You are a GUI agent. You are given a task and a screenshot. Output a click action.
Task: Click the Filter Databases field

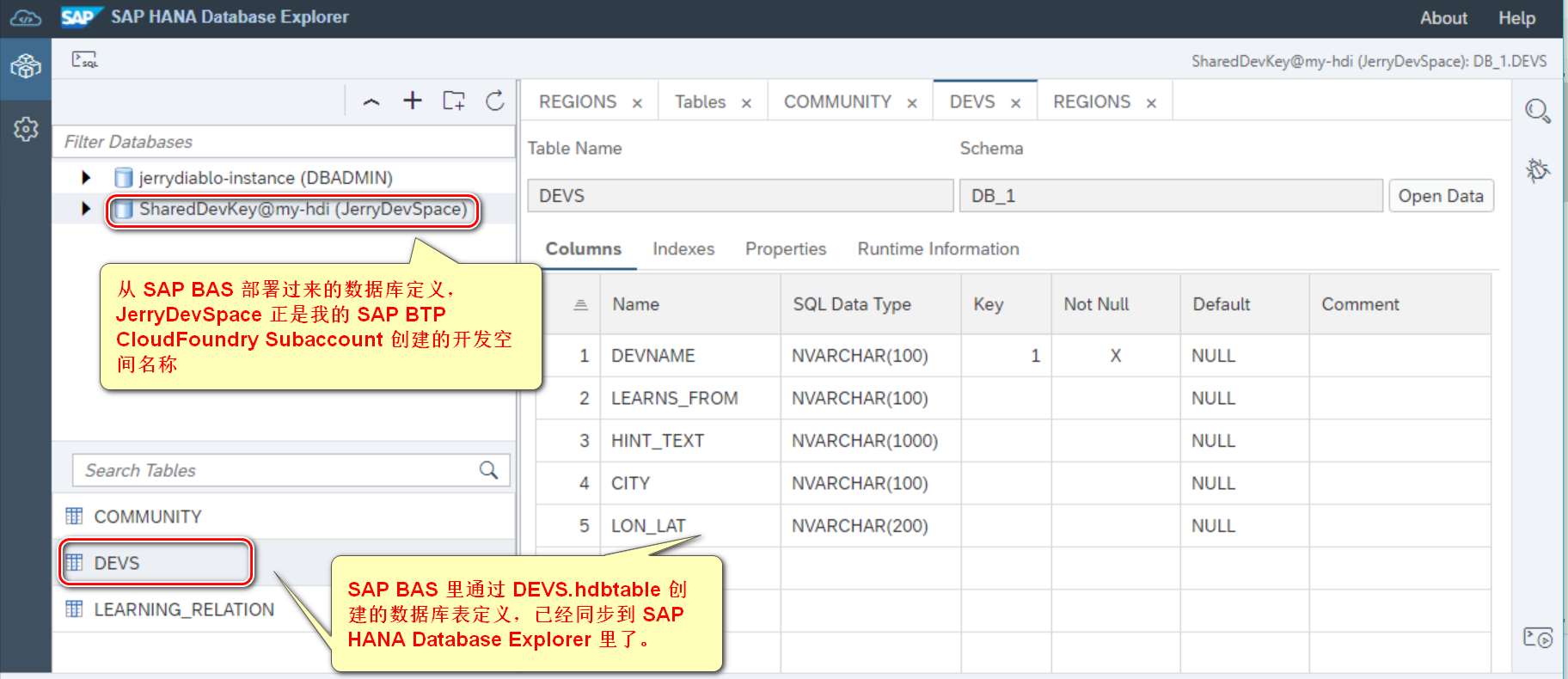click(x=284, y=142)
